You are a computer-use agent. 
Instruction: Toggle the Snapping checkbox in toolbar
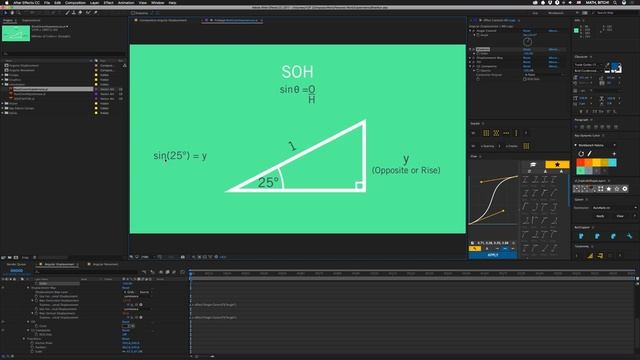tap(133, 13)
